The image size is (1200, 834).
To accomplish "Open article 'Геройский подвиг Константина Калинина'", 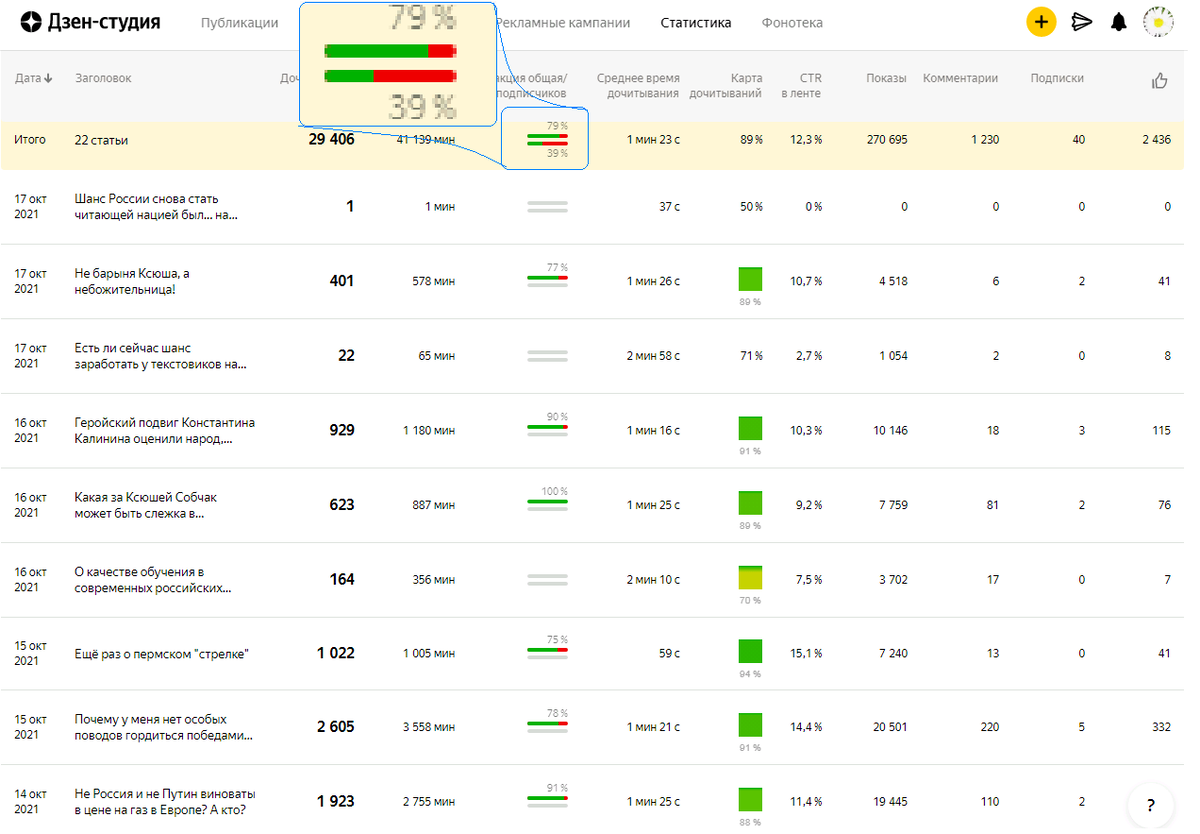I will point(165,430).
